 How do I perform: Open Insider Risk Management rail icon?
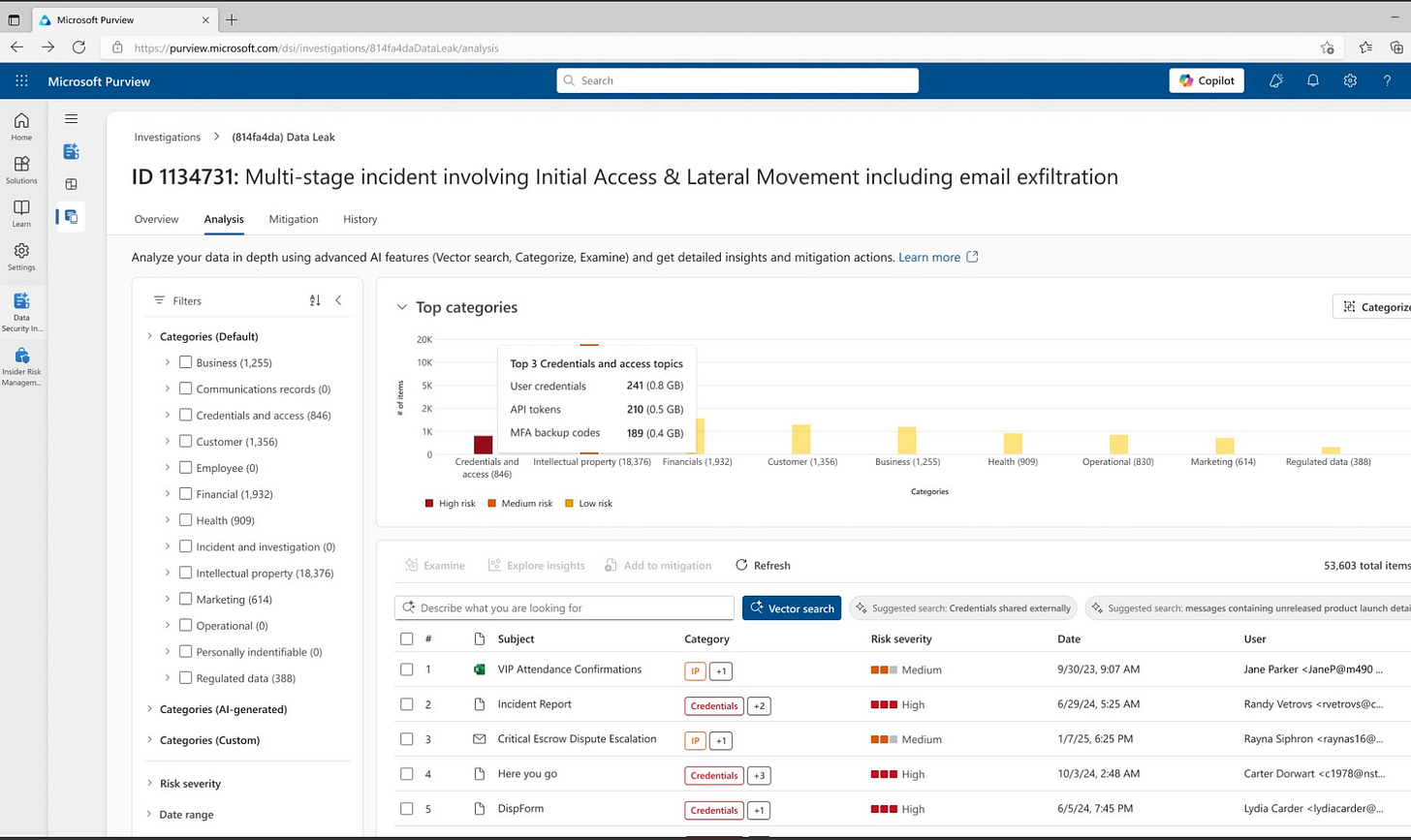[x=21, y=368]
